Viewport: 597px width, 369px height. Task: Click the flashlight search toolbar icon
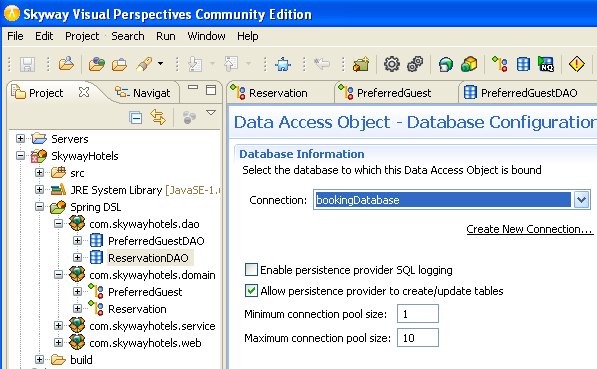pyautogui.click(x=144, y=64)
